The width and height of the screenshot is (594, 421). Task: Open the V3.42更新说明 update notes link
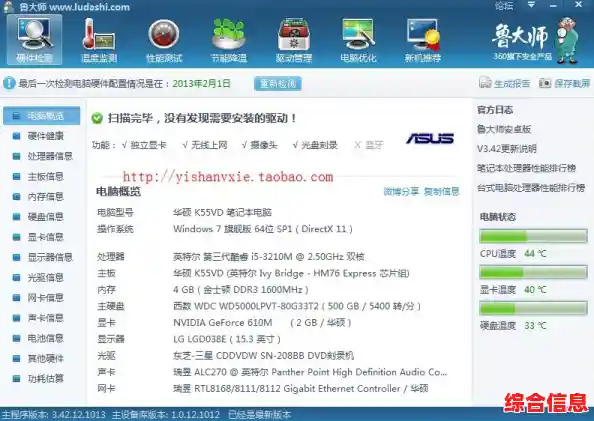click(507, 149)
